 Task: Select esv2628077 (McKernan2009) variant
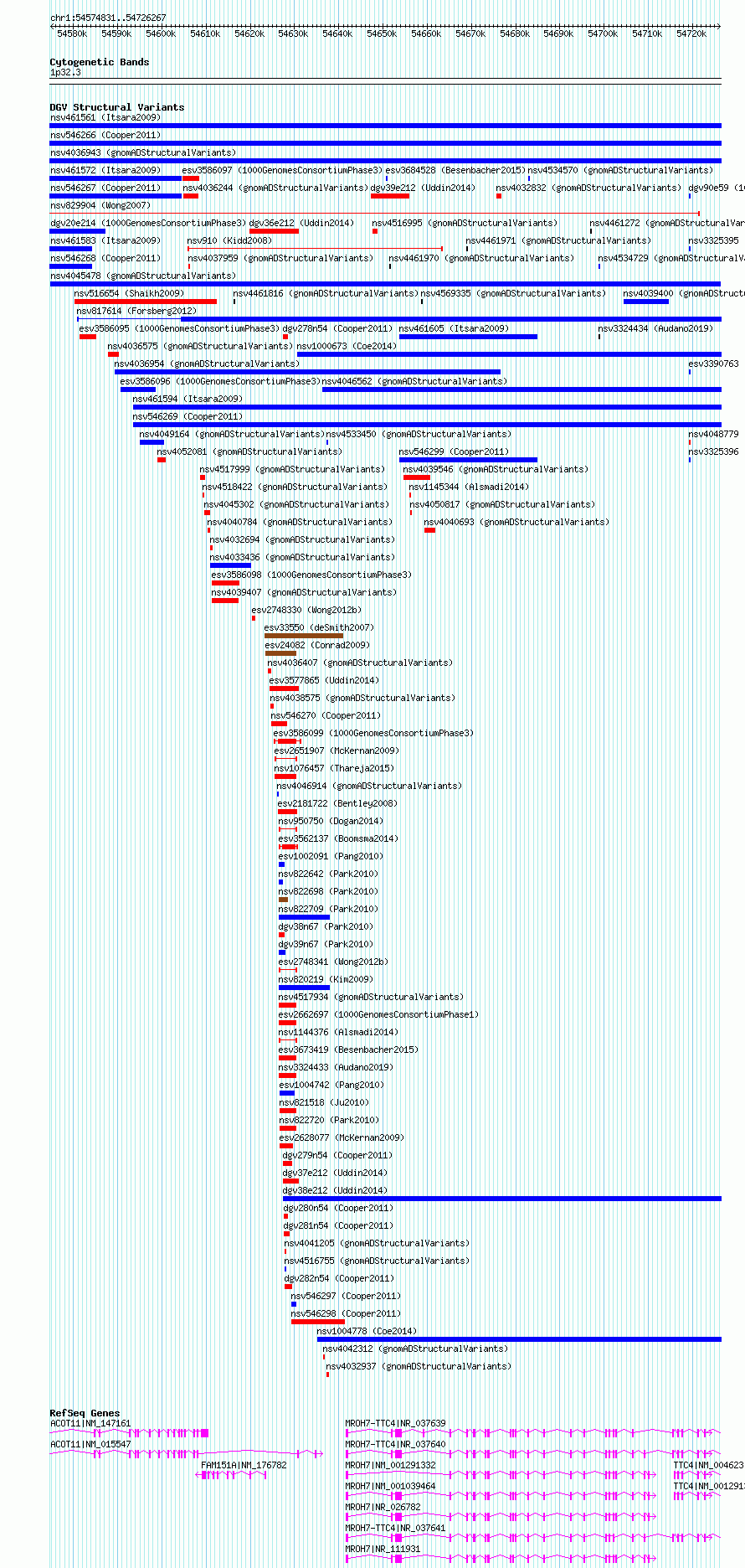click(x=342, y=1138)
